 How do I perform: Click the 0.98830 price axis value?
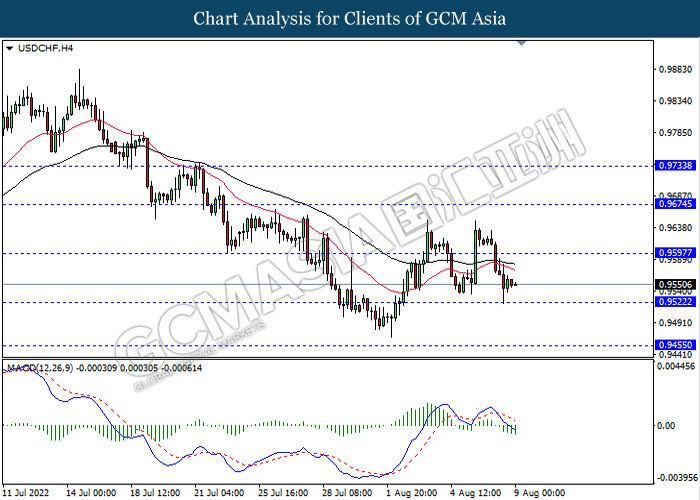pos(675,70)
